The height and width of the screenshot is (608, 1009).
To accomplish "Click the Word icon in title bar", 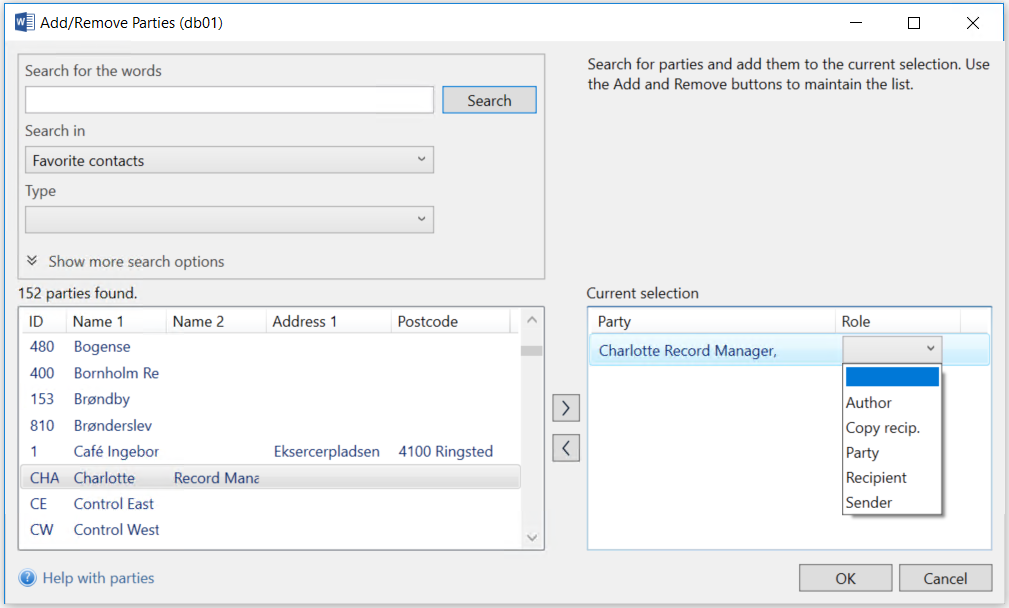I will coord(25,22).
